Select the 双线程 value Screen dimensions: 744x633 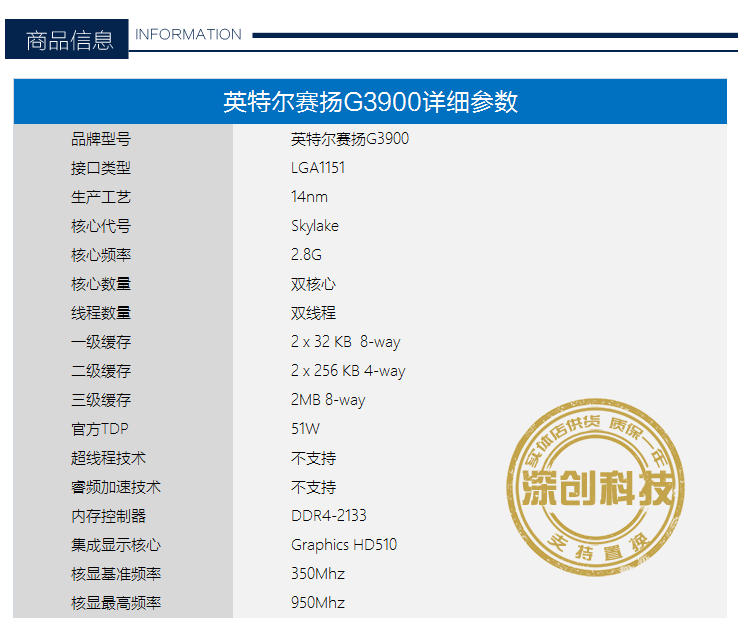313,313
